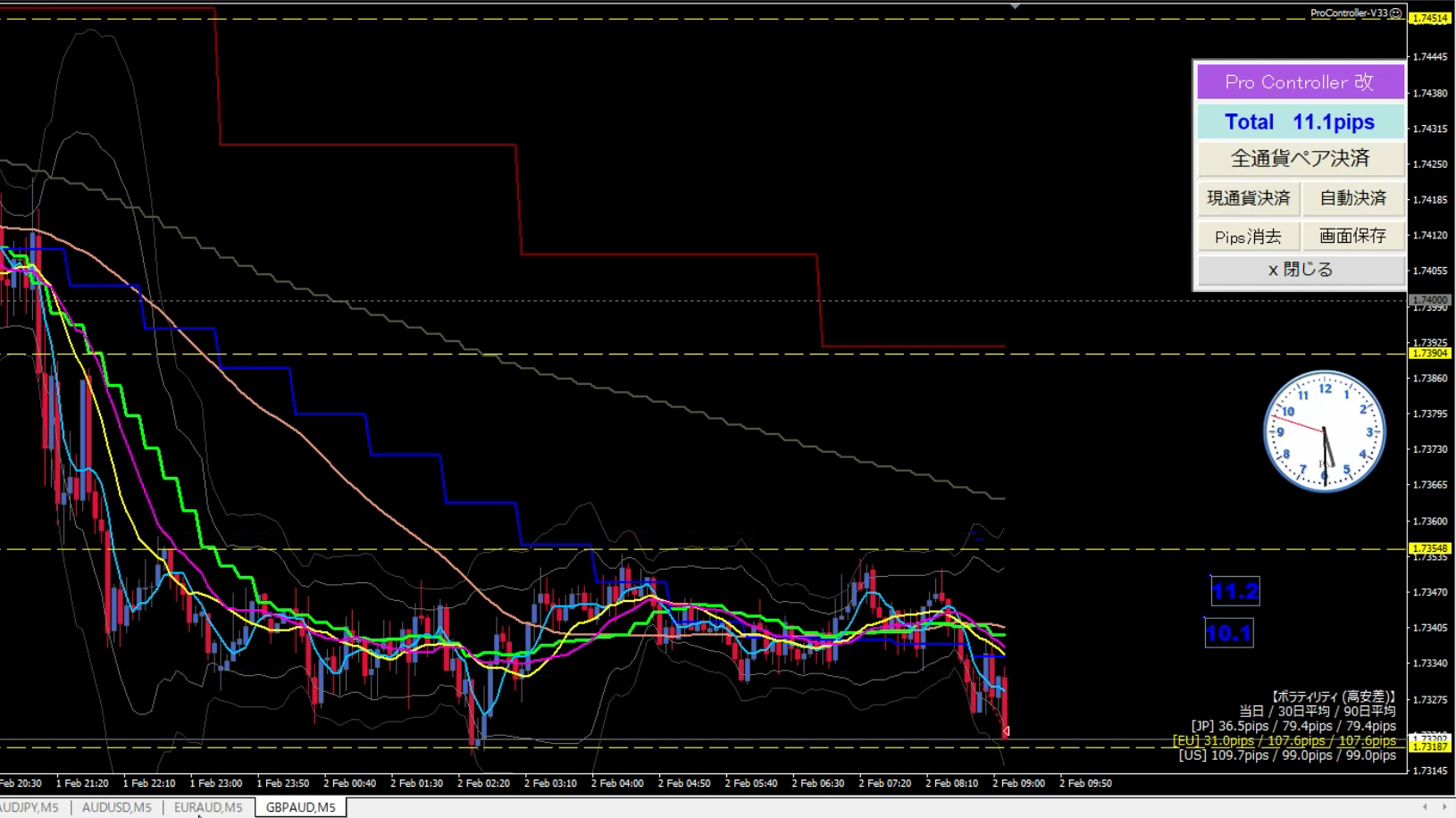Click the 1.73548 yellow price label
Viewport: 1456px width, 818px height.
[1430, 548]
